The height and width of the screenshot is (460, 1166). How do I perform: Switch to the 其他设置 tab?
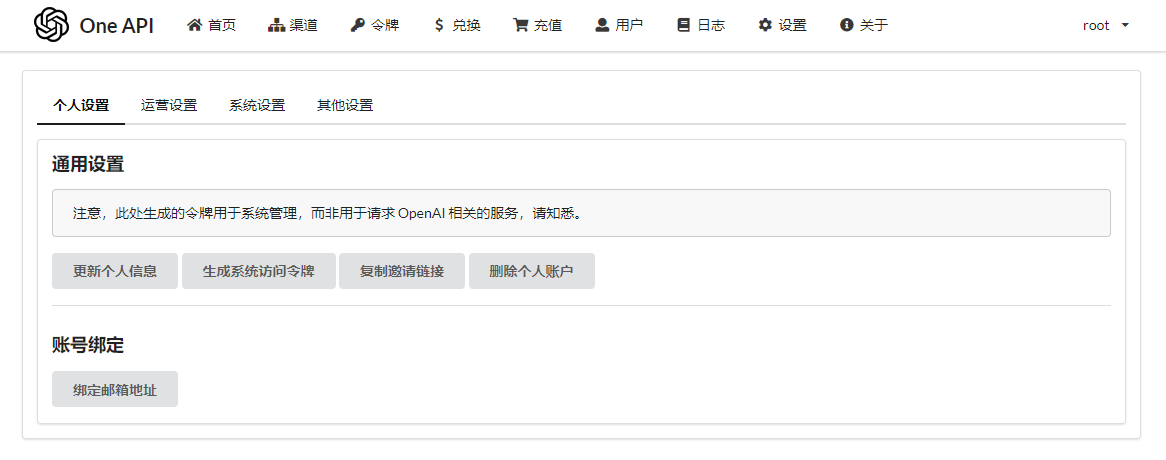point(345,106)
